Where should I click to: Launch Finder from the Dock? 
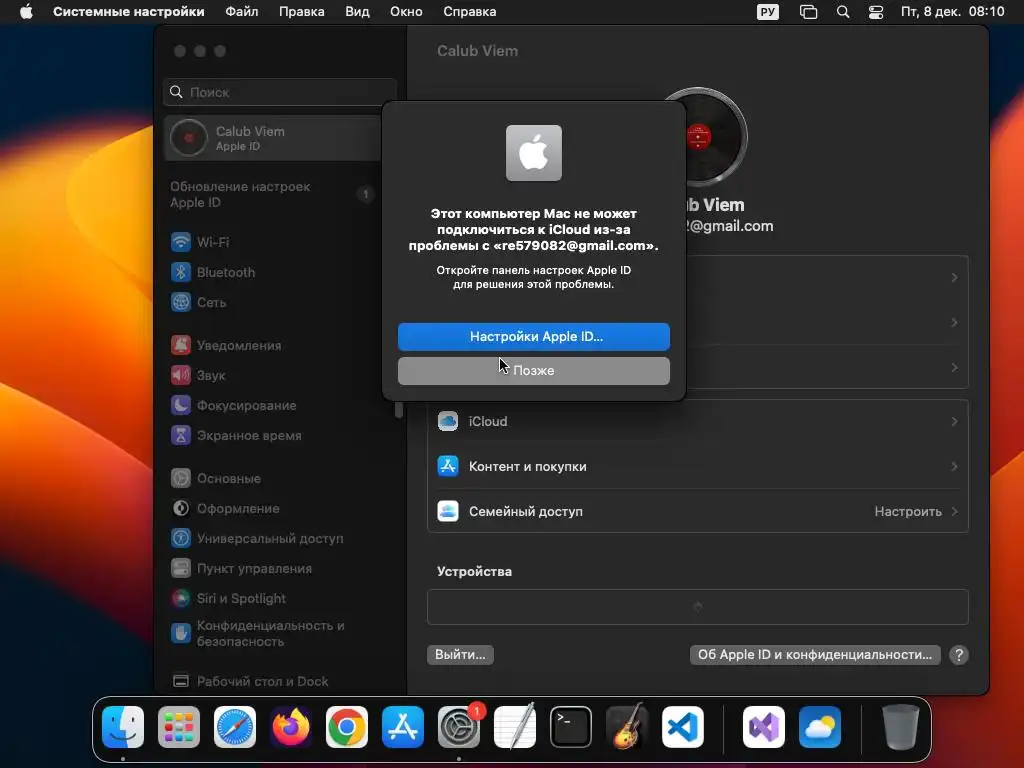coord(123,728)
